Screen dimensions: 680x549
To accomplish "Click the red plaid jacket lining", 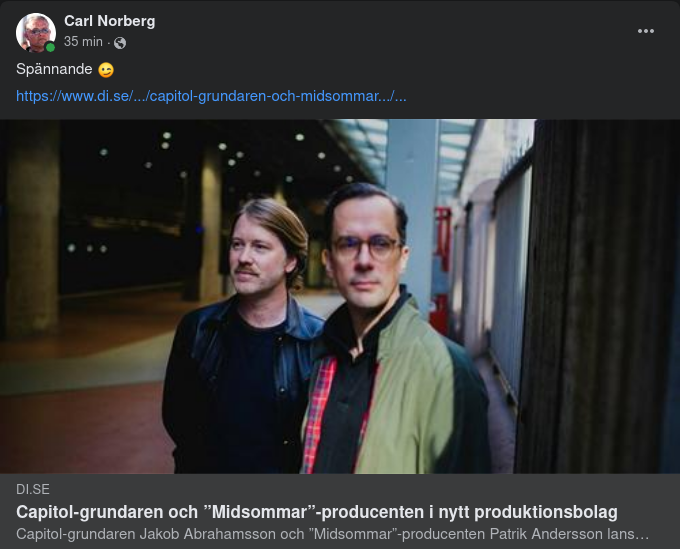I will click(319, 416).
